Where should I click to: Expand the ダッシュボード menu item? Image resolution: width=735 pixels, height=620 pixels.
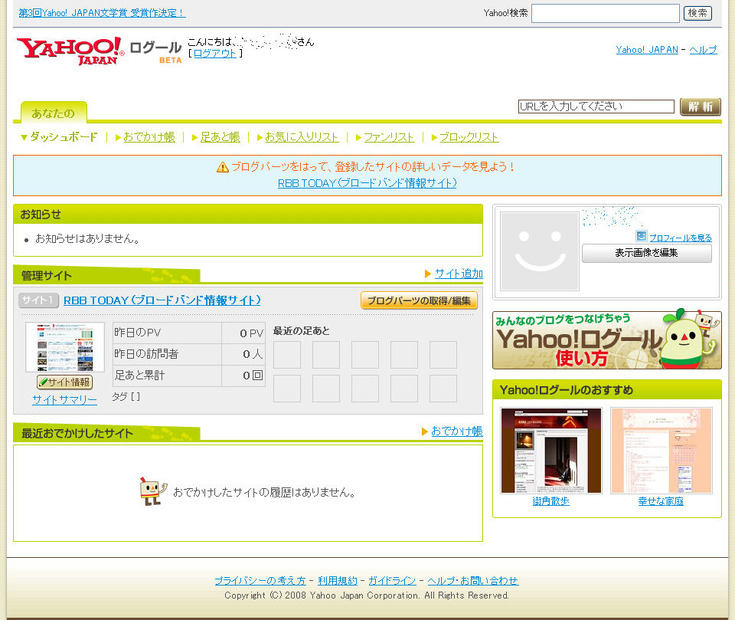tap(59, 137)
